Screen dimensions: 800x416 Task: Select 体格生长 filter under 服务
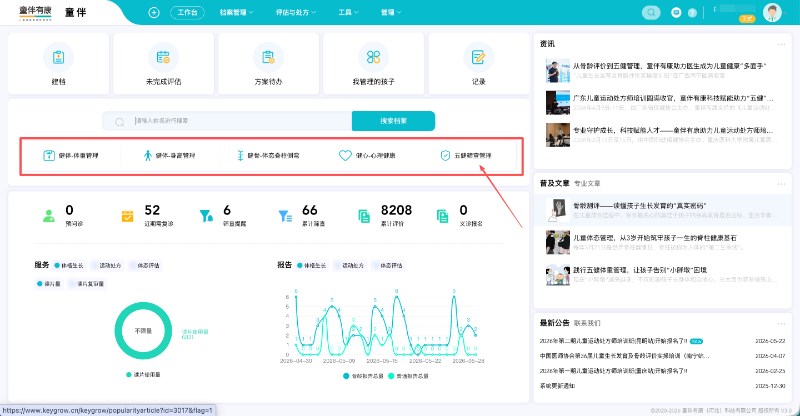pyautogui.click(x=69, y=265)
